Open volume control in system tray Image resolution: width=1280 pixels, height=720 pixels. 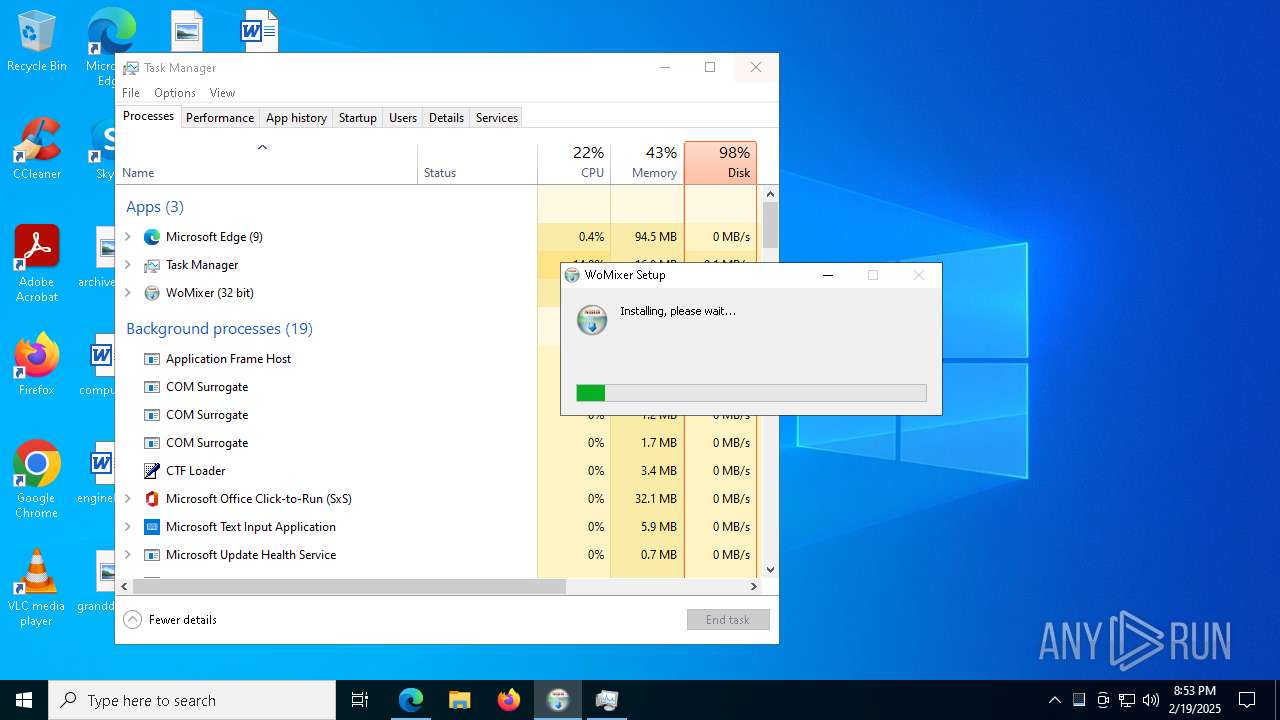click(x=1151, y=700)
